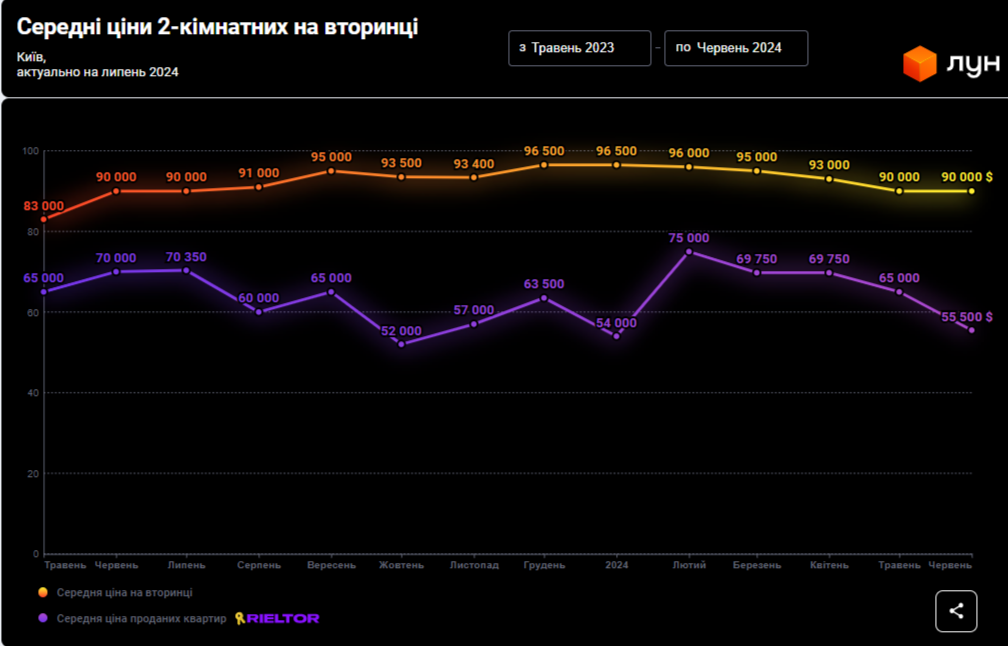Click the 70 350 purple data point
This screenshot has height=646, width=1008.
[186, 270]
